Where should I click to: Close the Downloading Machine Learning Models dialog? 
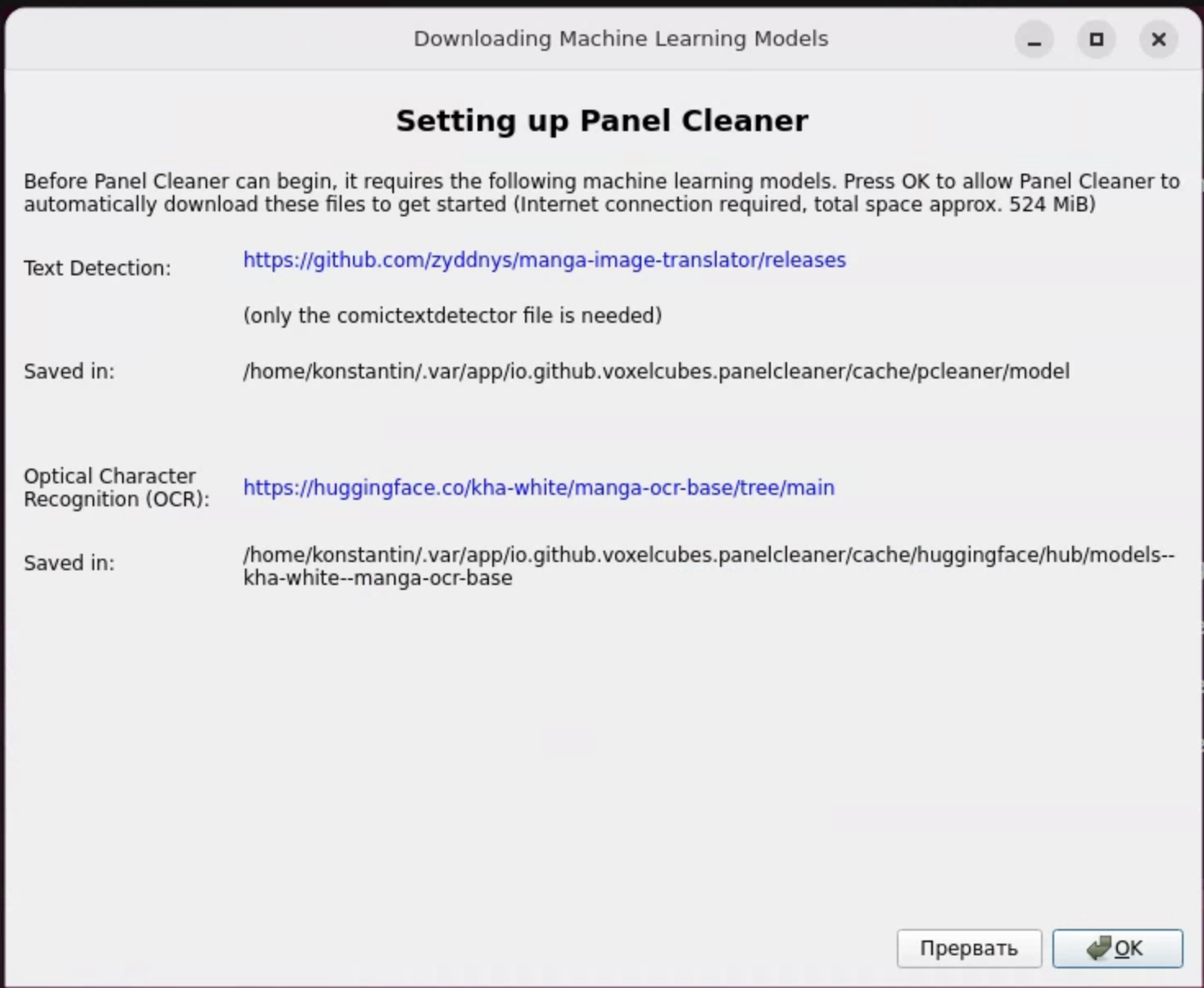point(1159,39)
